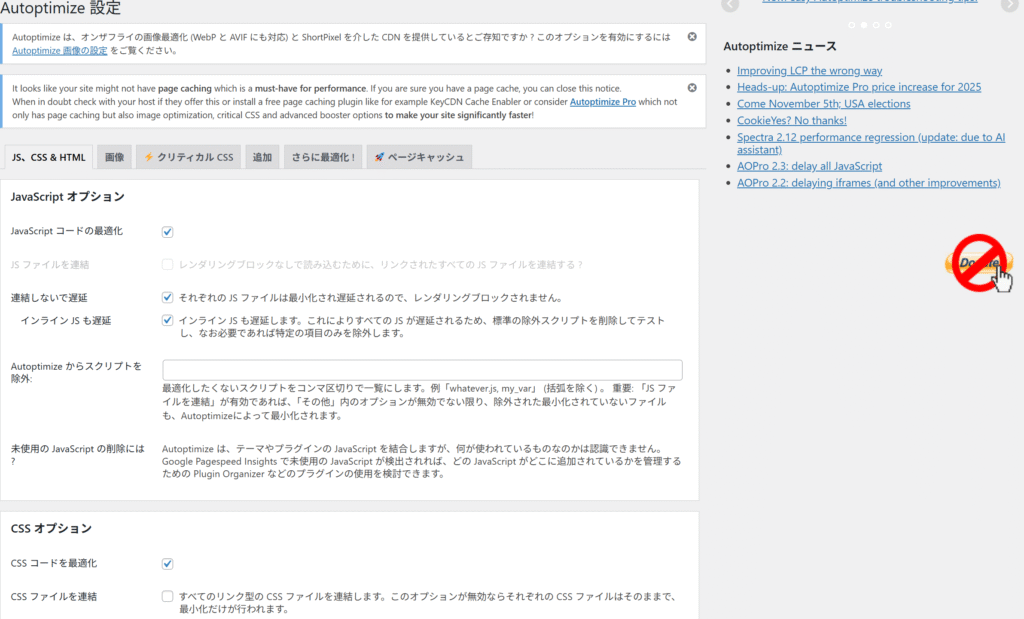
Task: Open the さらに最適化！ tab
Action: (323, 157)
